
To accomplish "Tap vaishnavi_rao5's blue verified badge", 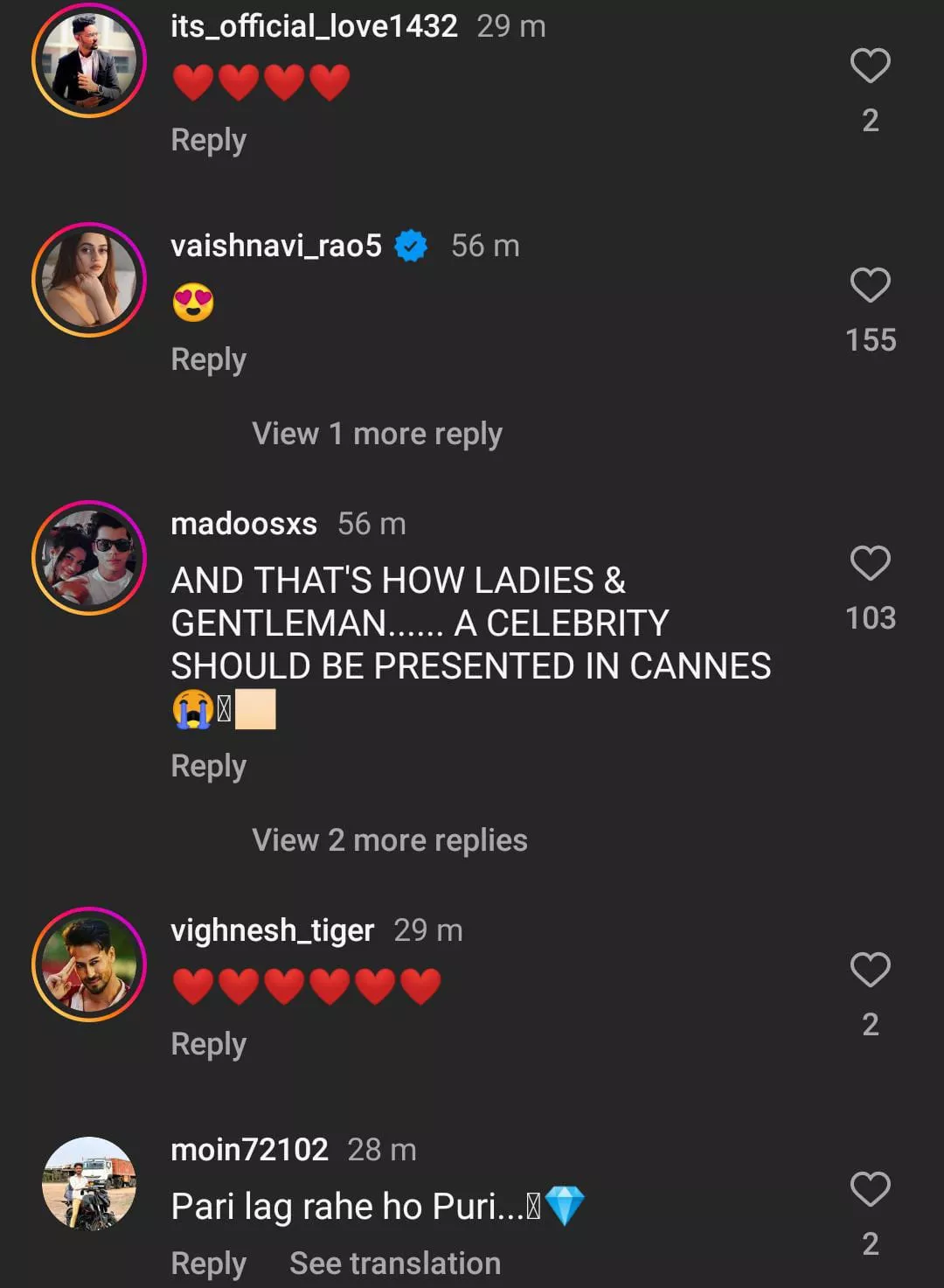I will 411,246.
